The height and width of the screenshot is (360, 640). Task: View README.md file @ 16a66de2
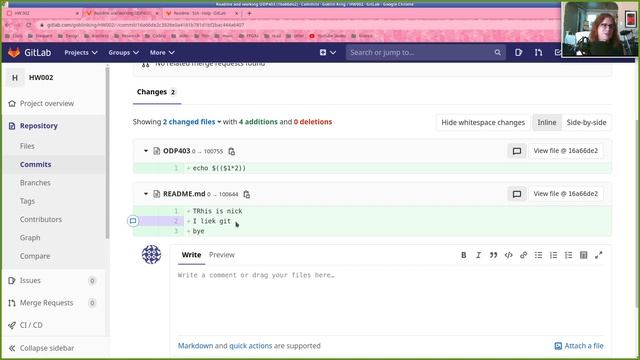(x=565, y=194)
